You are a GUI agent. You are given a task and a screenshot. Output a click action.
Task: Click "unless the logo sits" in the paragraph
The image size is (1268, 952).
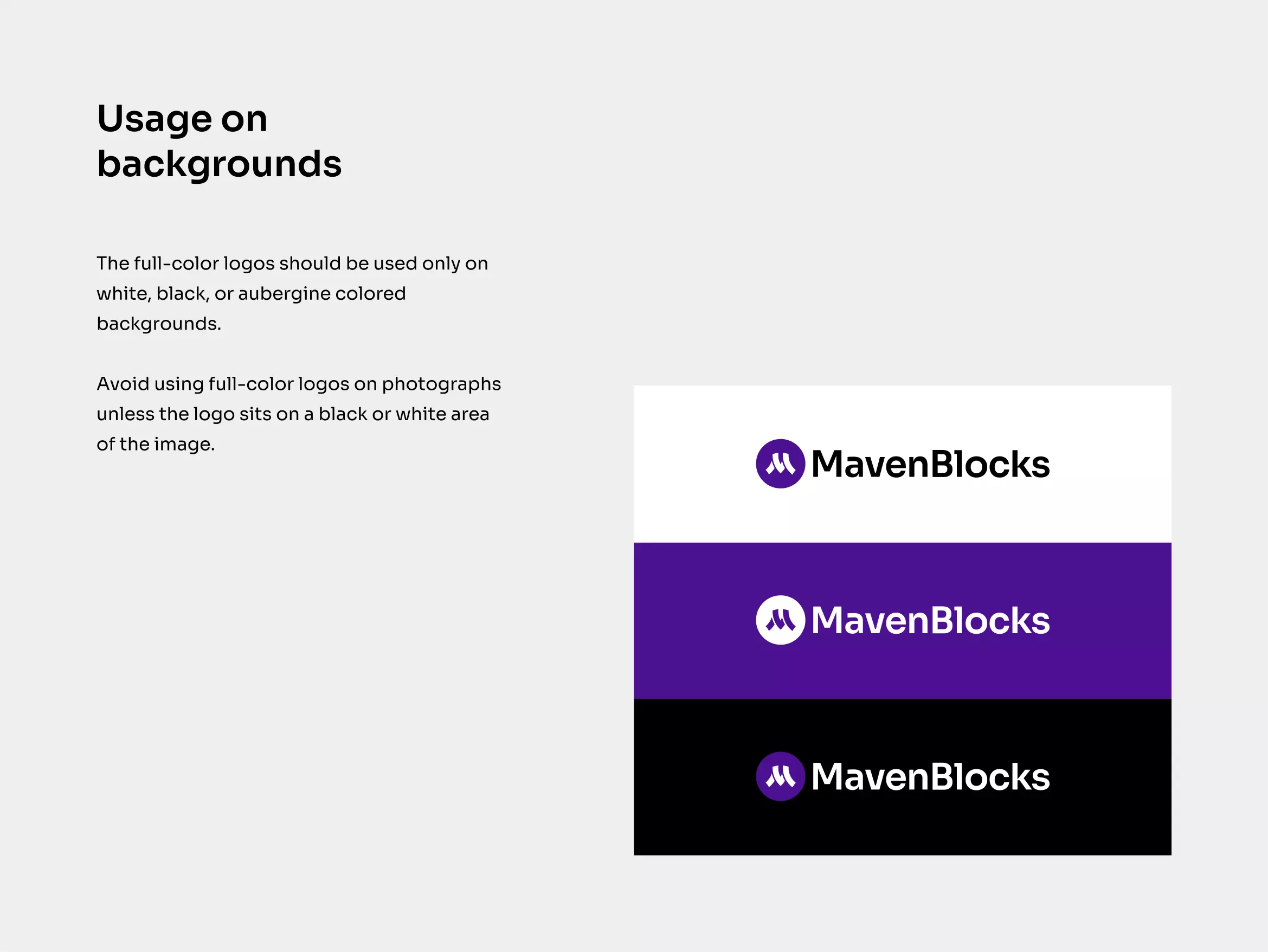tap(183, 414)
